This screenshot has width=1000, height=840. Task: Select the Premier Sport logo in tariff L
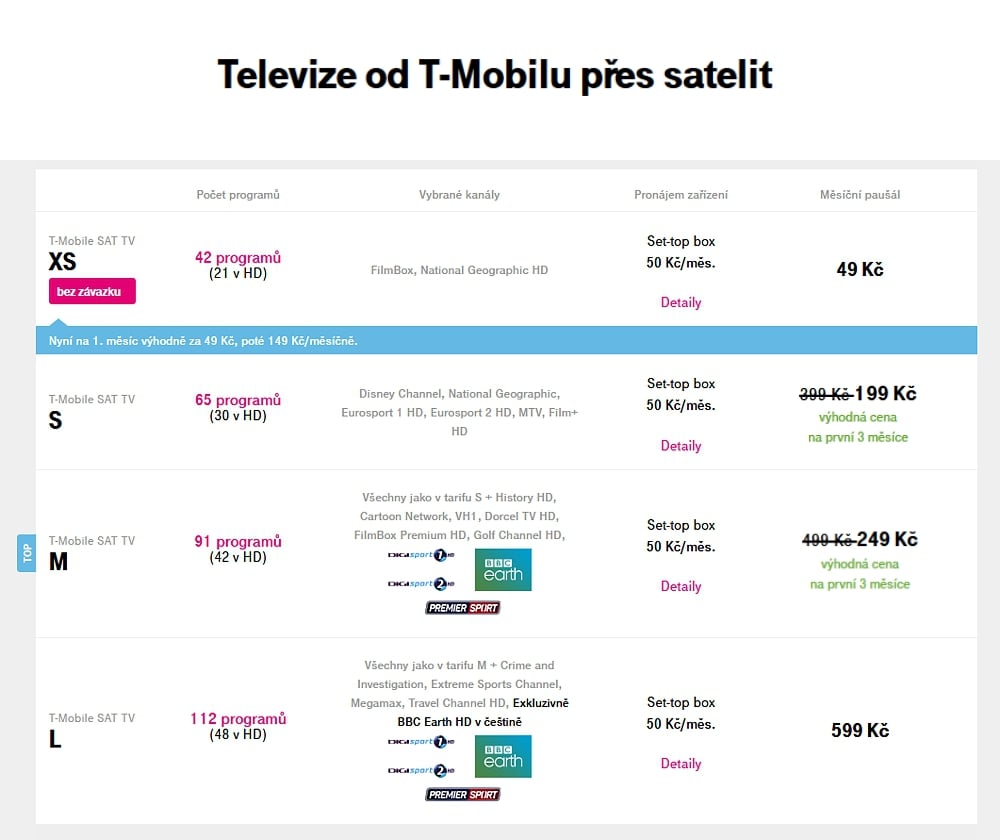pos(462,794)
